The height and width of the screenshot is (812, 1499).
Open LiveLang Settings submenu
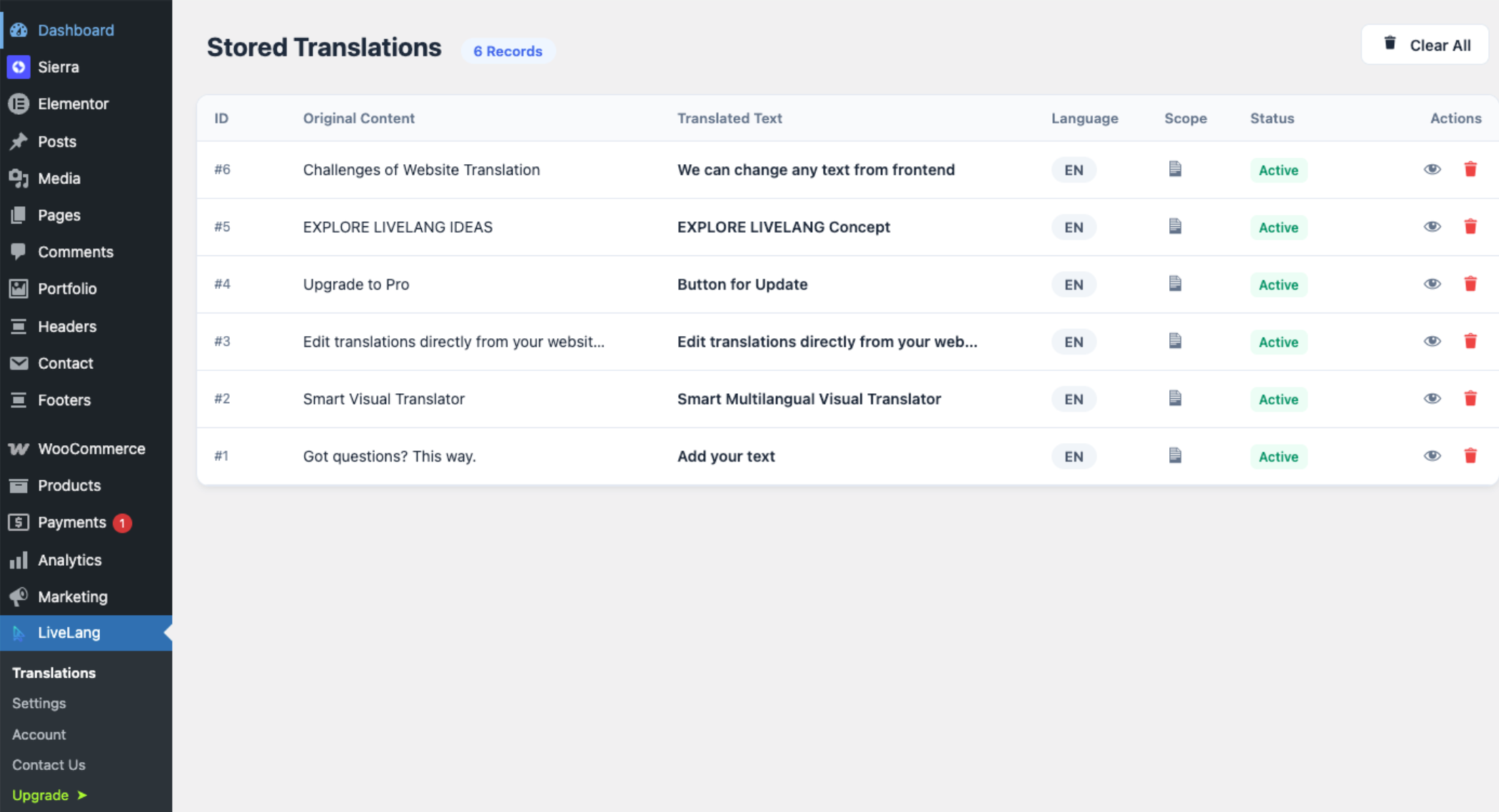(39, 703)
